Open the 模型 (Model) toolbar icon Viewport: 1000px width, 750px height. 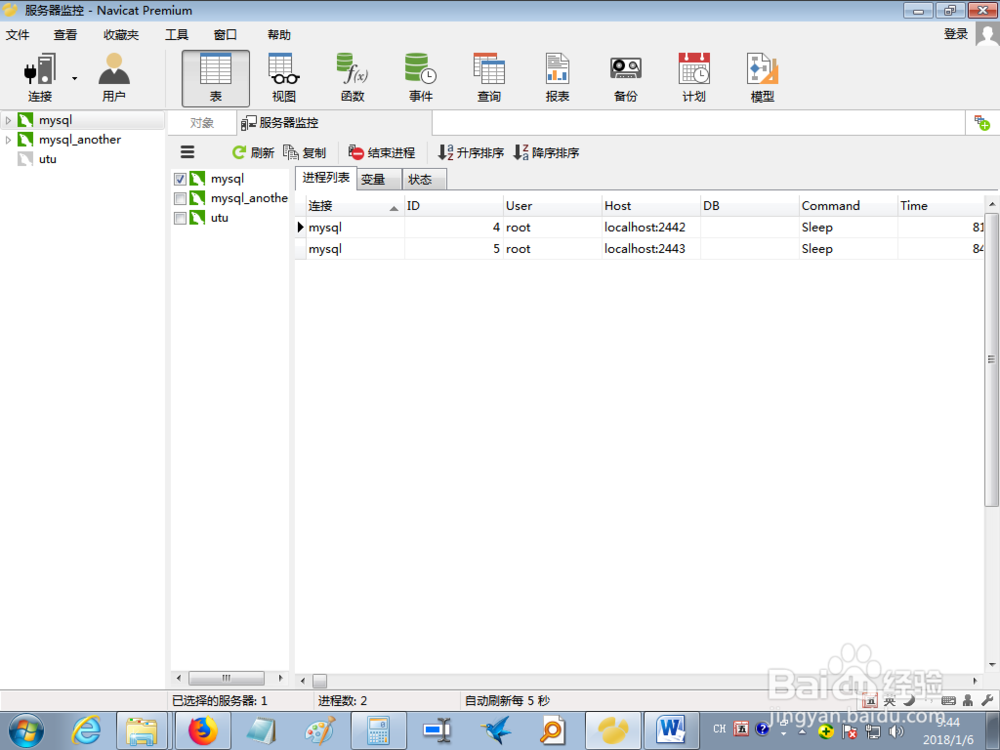762,78
